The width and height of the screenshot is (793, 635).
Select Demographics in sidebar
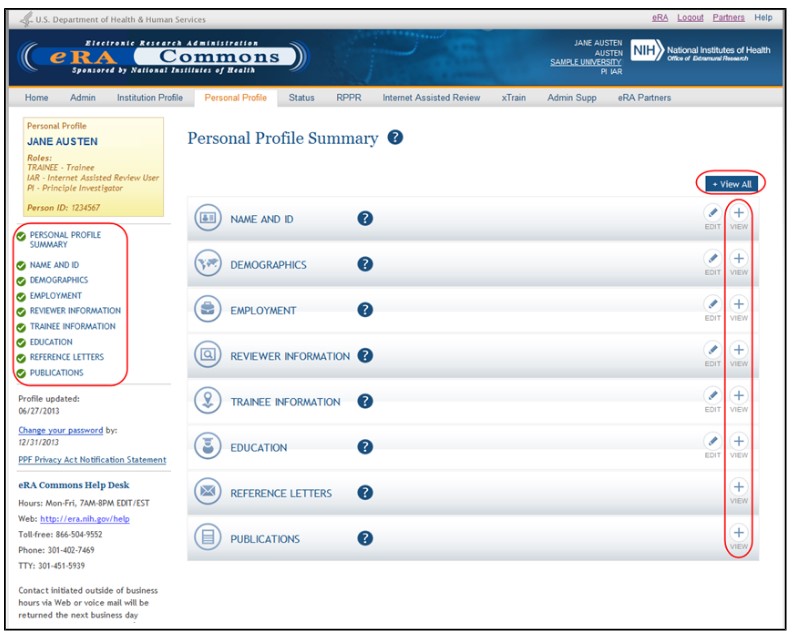(58, 280)
